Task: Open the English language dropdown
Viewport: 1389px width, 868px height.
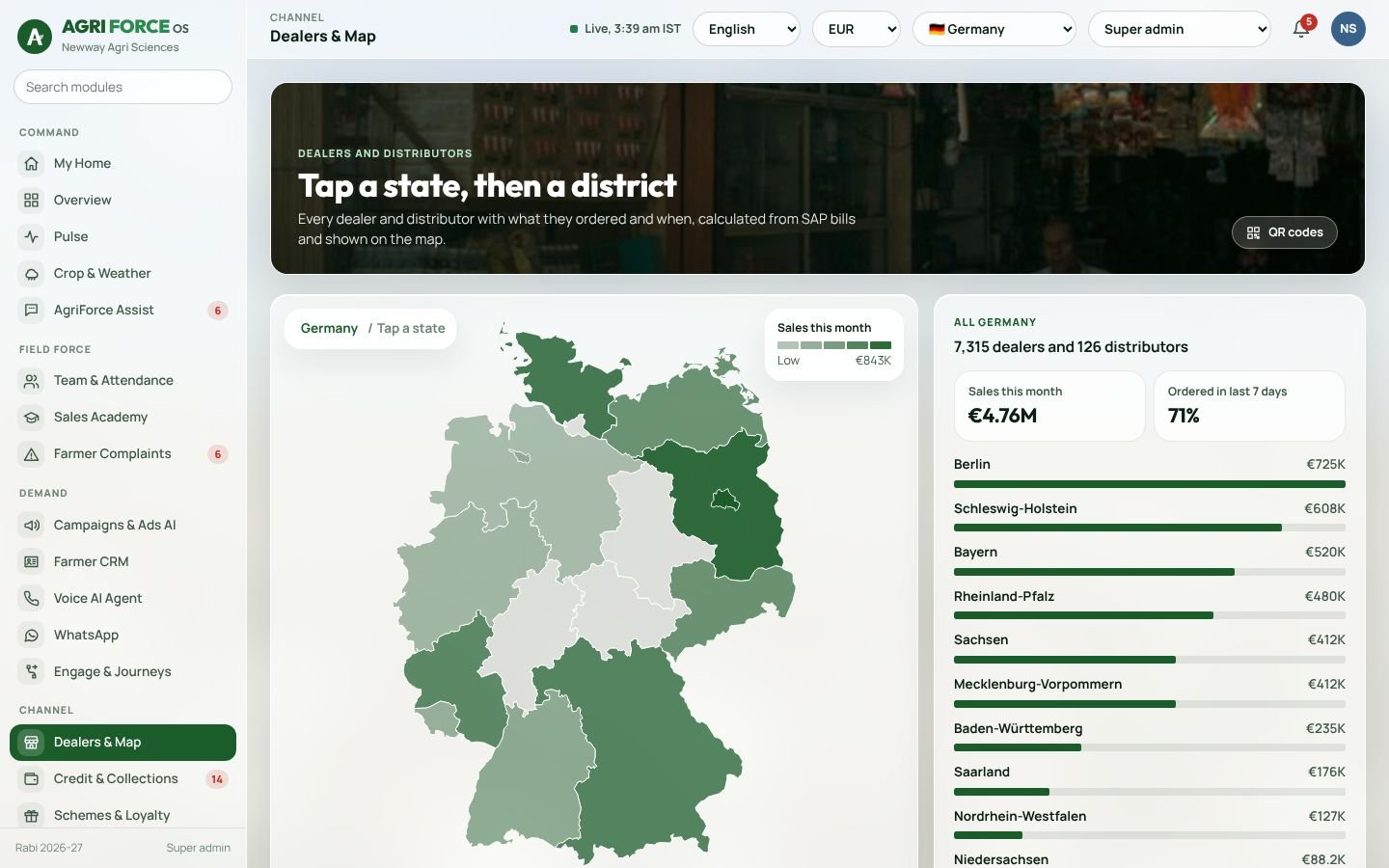Action: [747, 29]
